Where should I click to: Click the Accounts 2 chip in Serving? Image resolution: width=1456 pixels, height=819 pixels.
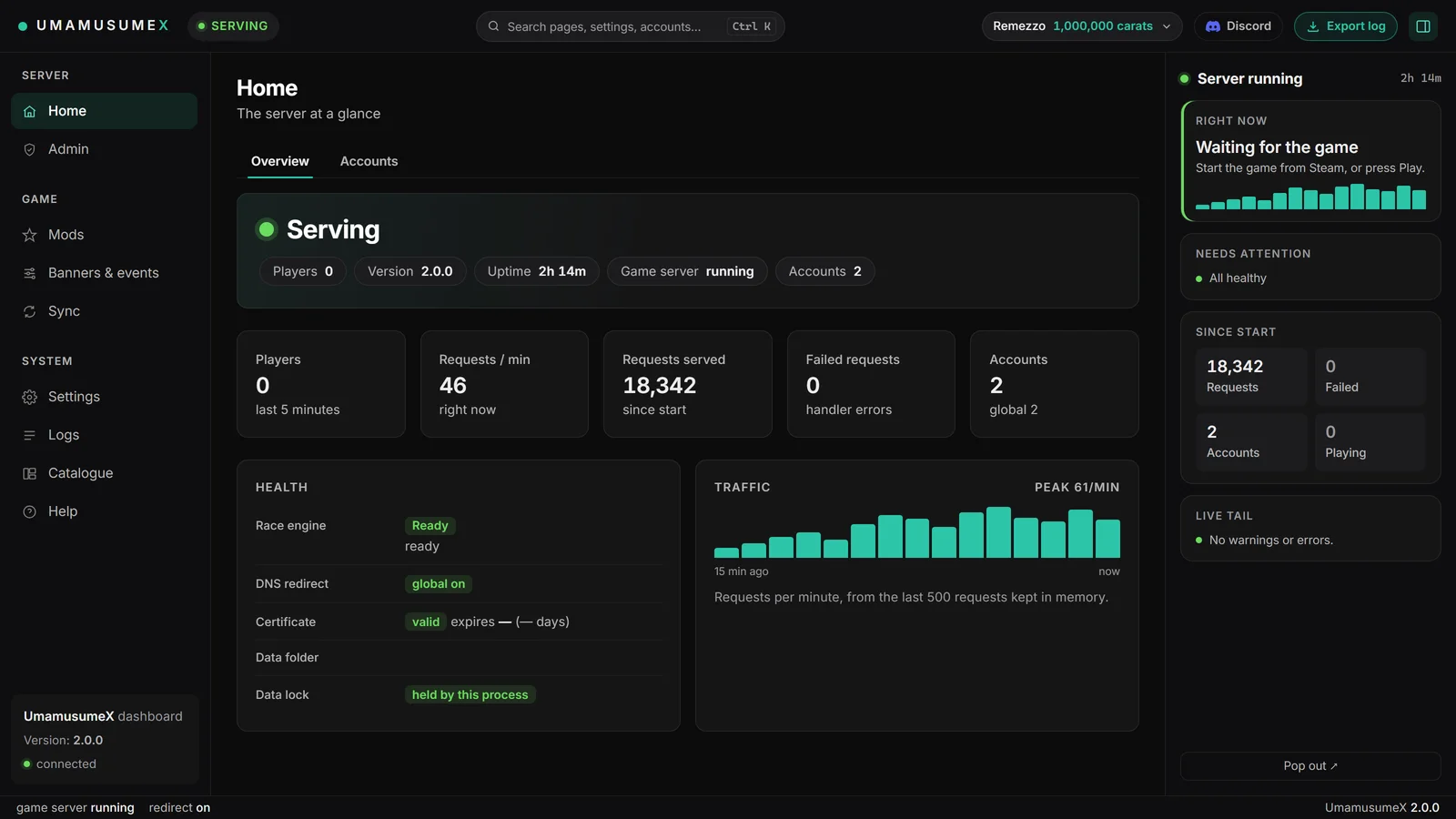[x=825, y=271]
